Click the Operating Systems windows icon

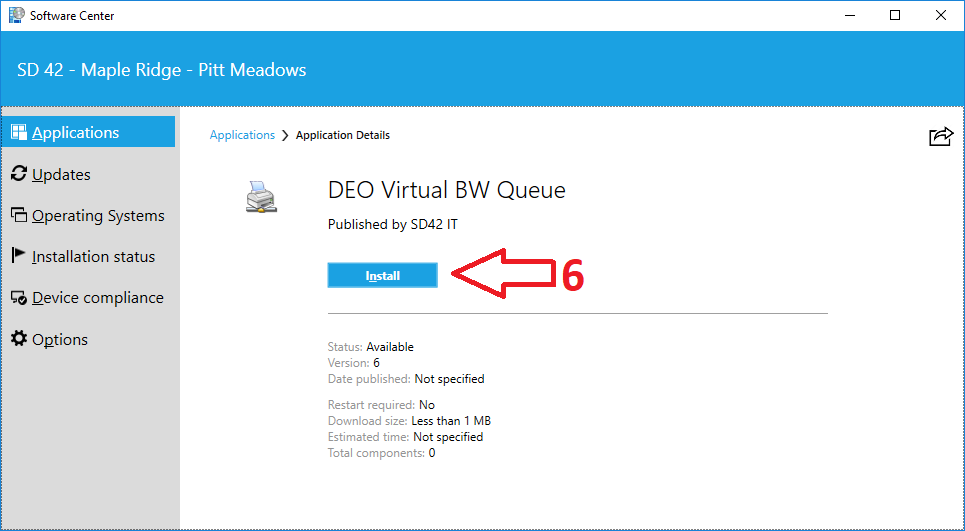click(19, 215)
